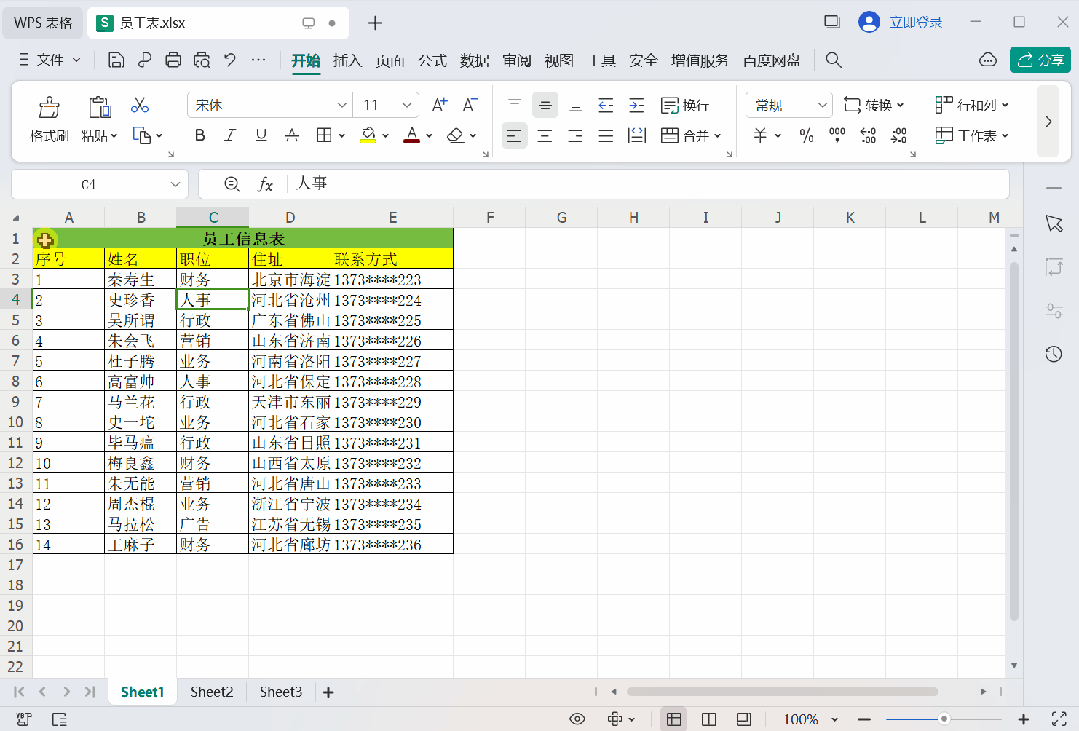Click the Save icon in quick toolbar
1079x731 pixels.
click(x=116, y=61)
